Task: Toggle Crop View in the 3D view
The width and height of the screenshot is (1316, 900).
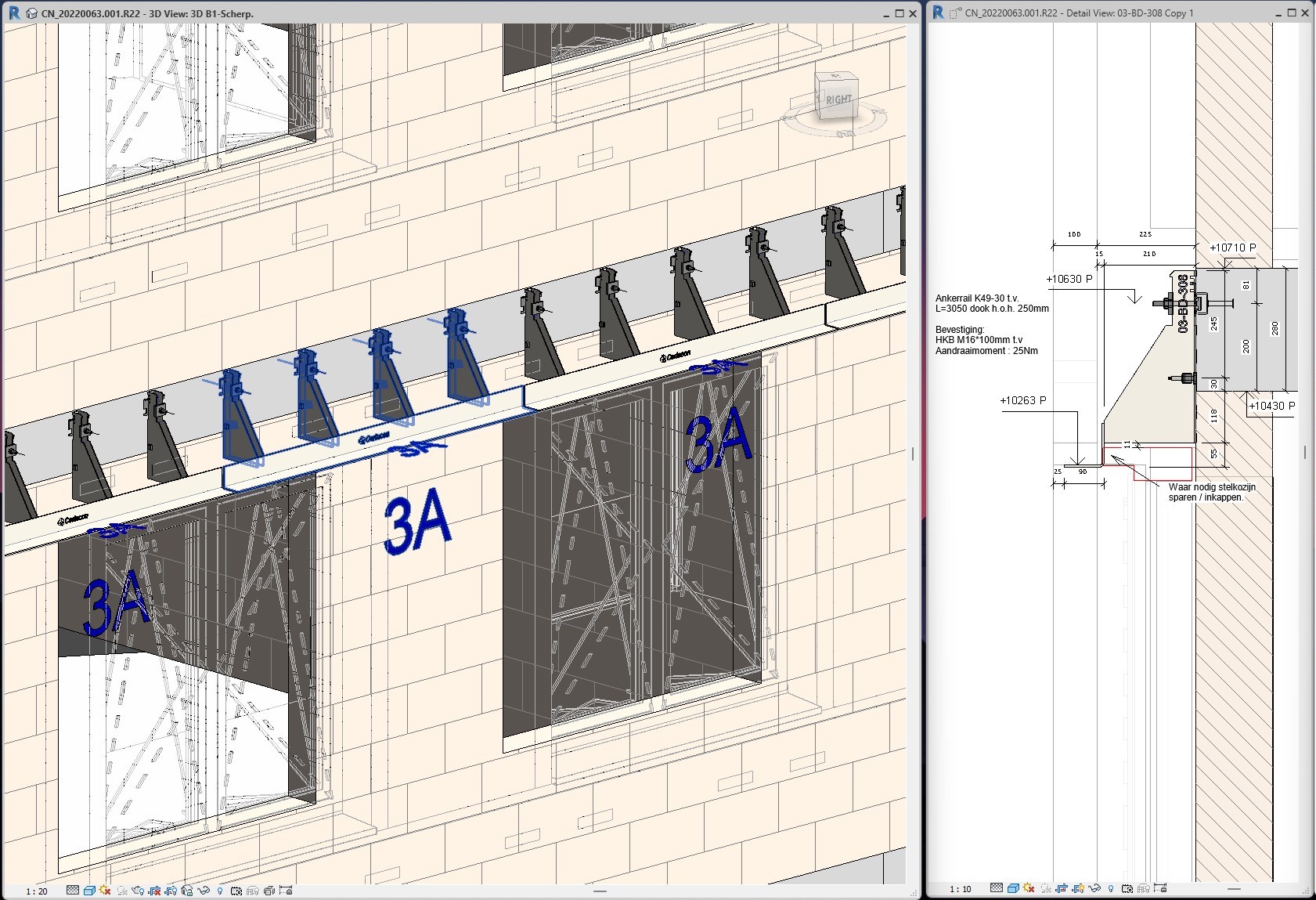Action: [x=155, y=891]
